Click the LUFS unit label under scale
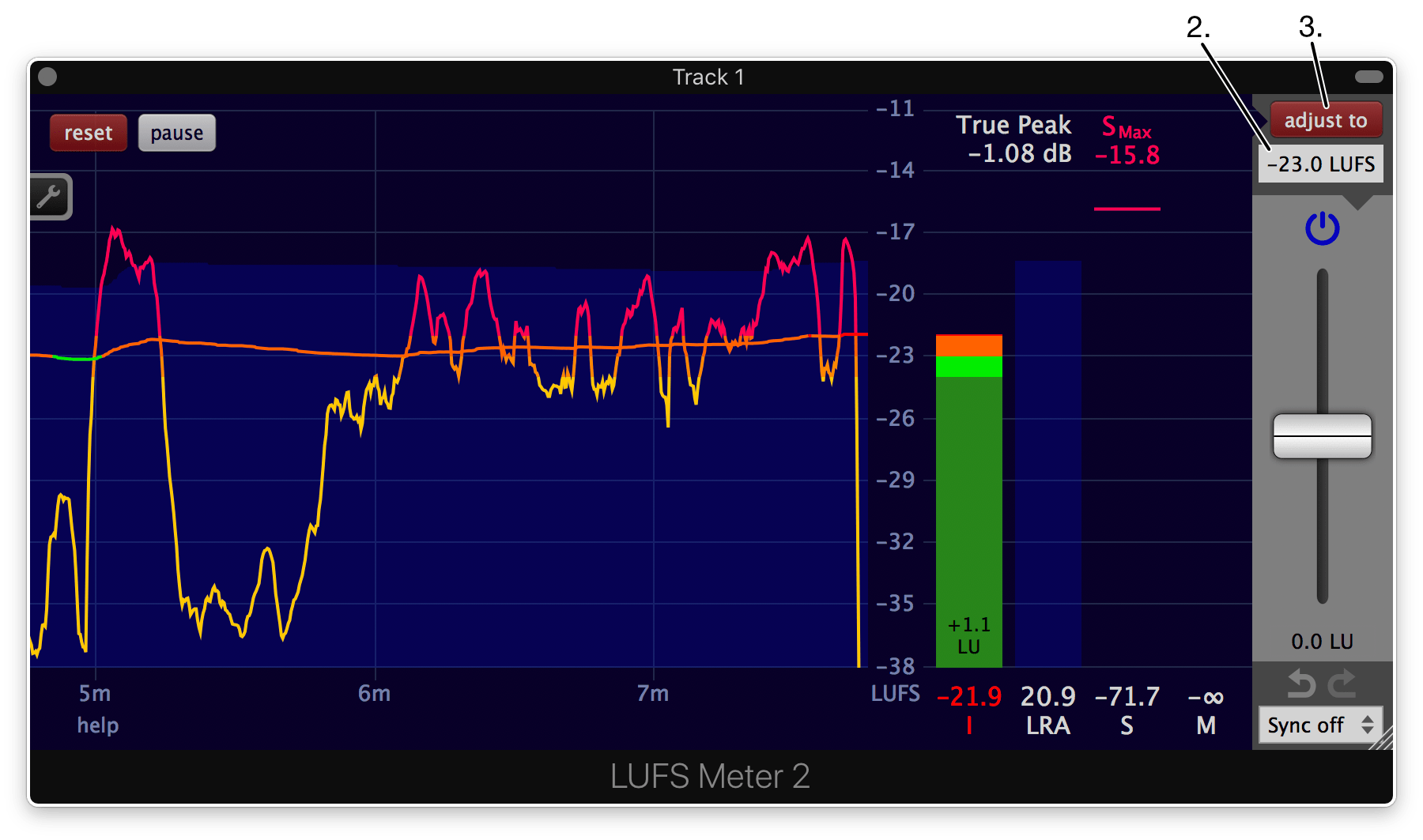The image size is (1423, 840). tap(895, 693)
